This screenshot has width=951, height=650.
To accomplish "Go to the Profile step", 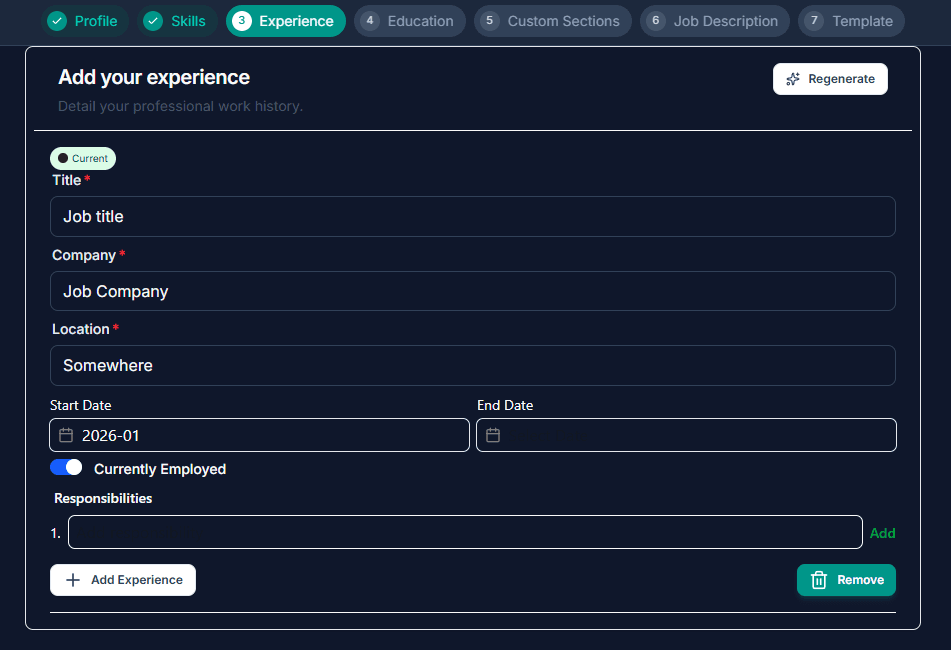I will point(85,21).
